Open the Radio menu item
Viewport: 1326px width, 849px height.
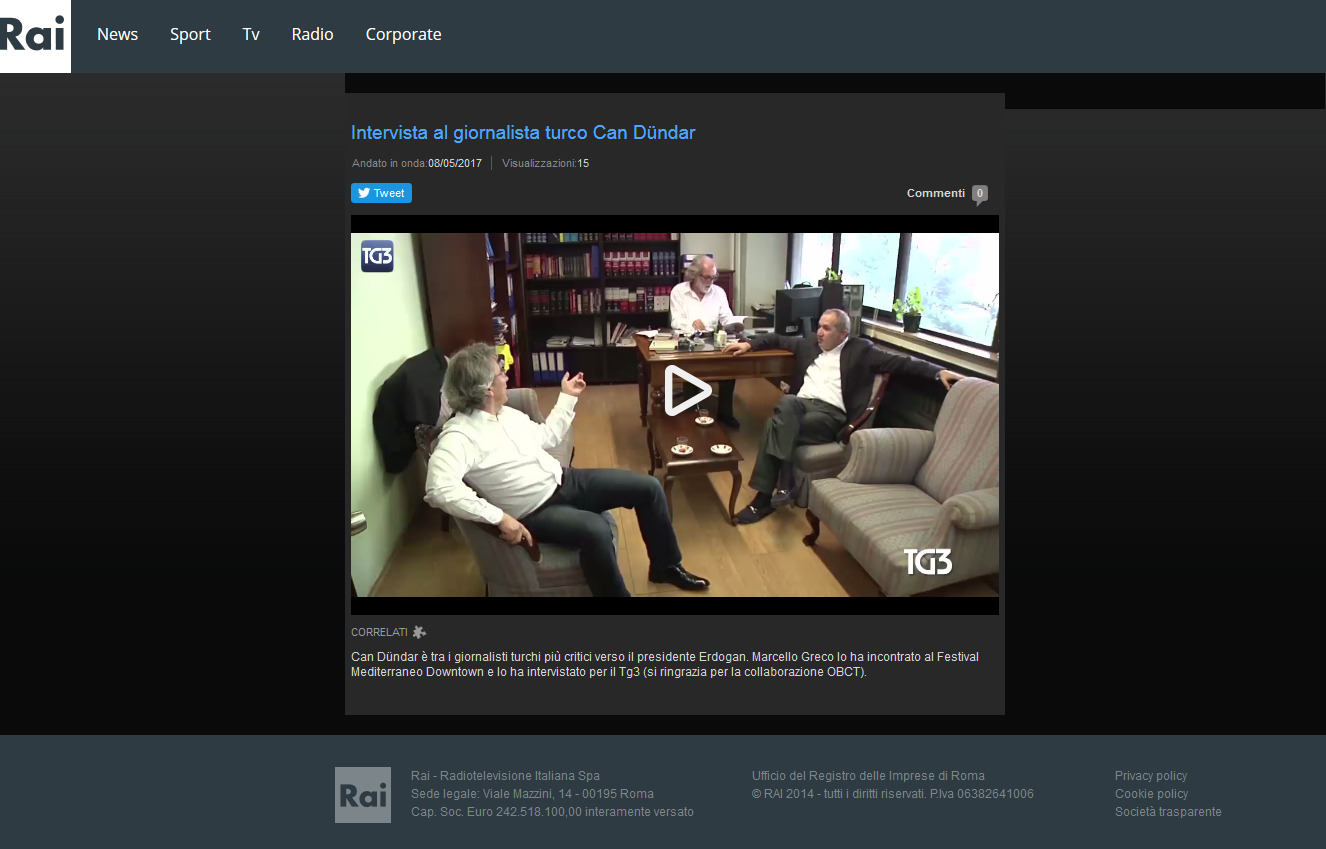[312, 34]
